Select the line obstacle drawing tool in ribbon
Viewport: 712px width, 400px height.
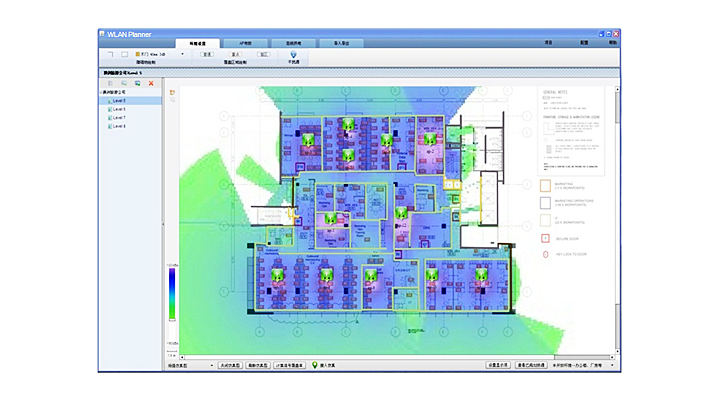pos(109,54)
